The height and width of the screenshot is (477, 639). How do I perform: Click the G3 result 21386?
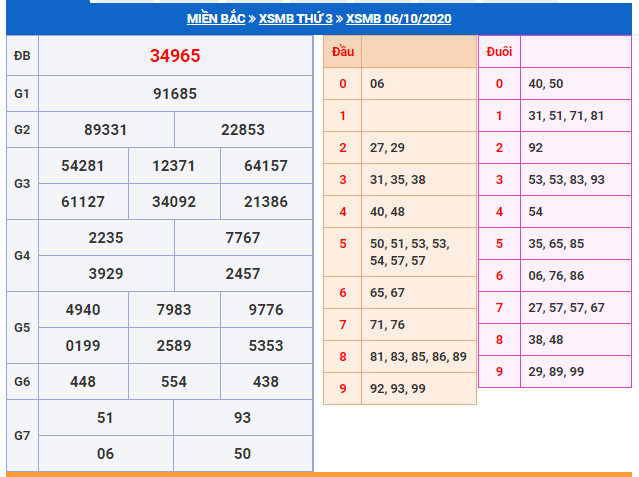[266, 202]
